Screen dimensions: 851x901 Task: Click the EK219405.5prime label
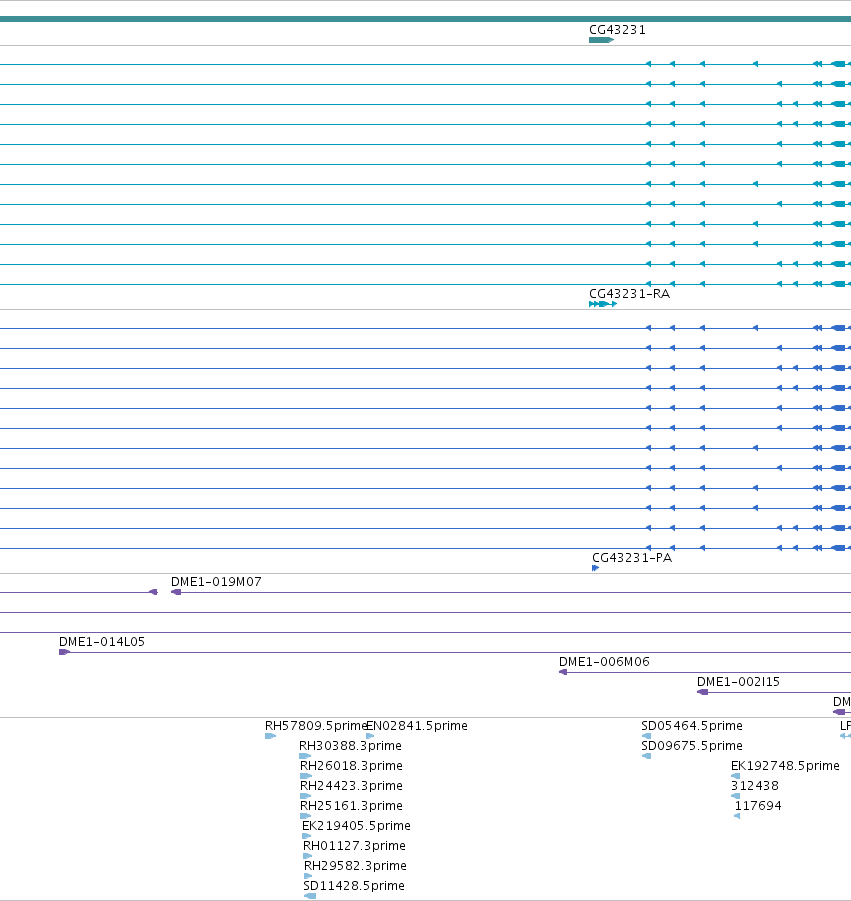[x=356, y=826]
